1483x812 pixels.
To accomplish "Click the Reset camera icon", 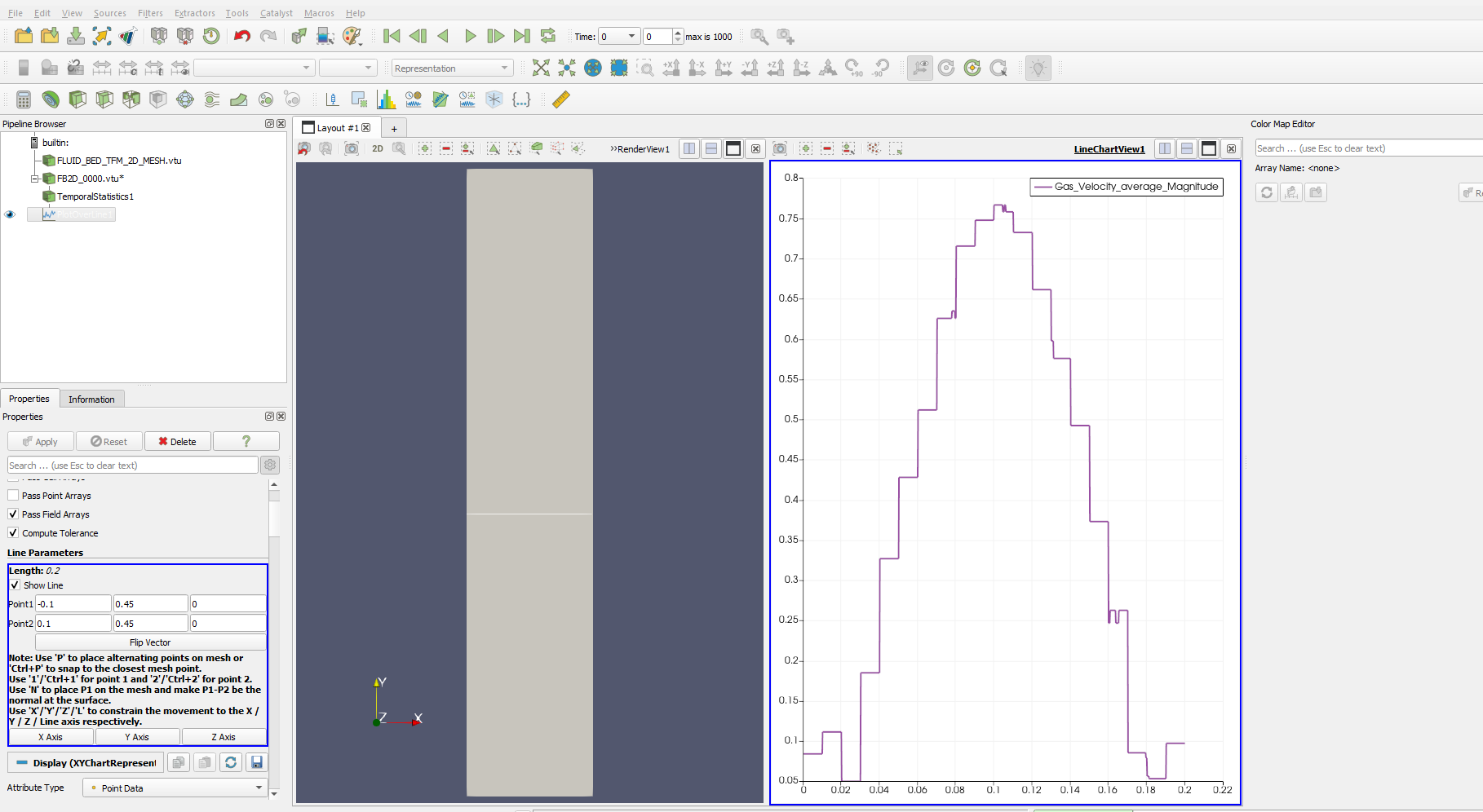I will 541,68.
